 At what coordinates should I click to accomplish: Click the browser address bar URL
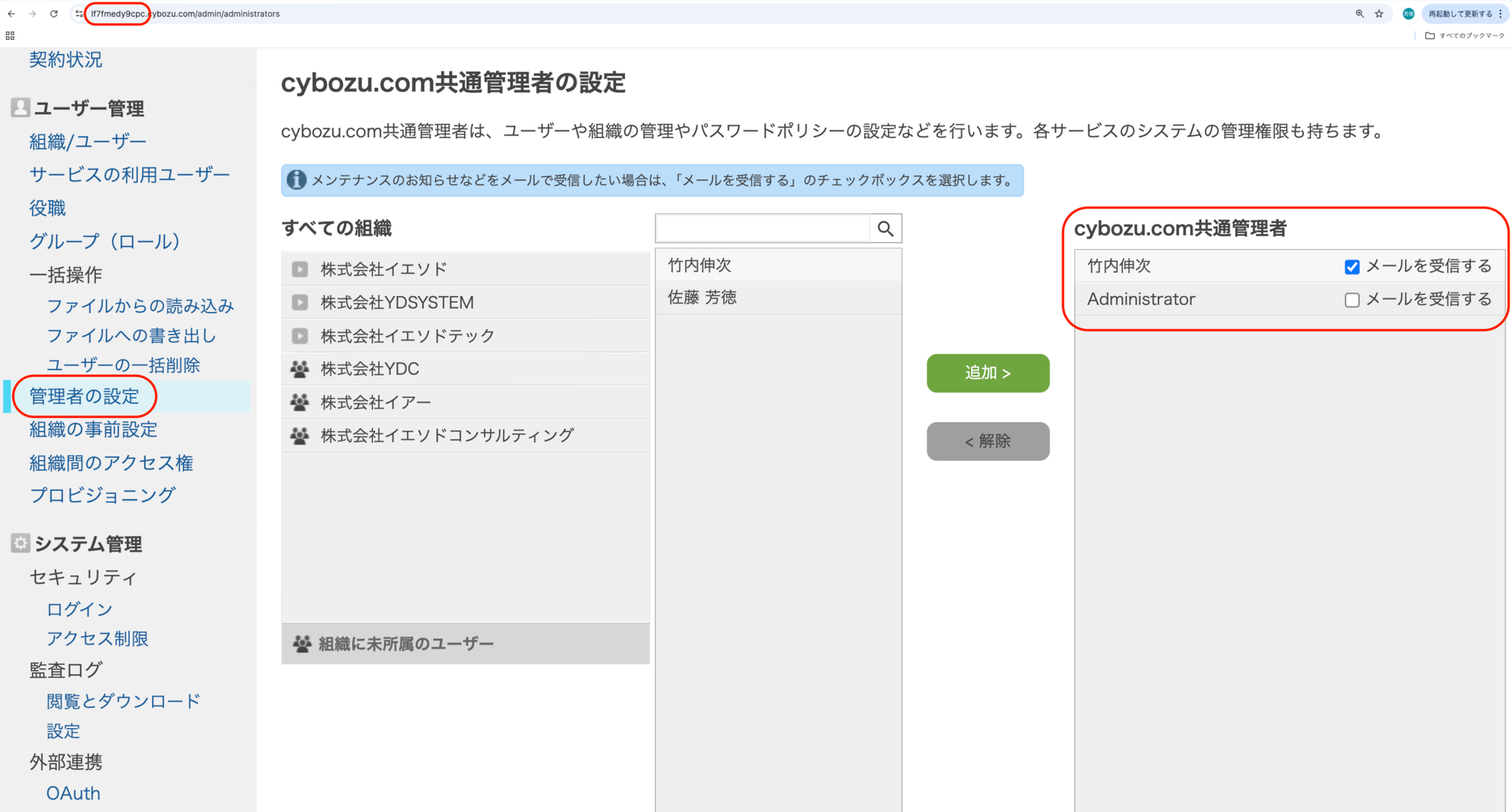click(x=185, y=14)
